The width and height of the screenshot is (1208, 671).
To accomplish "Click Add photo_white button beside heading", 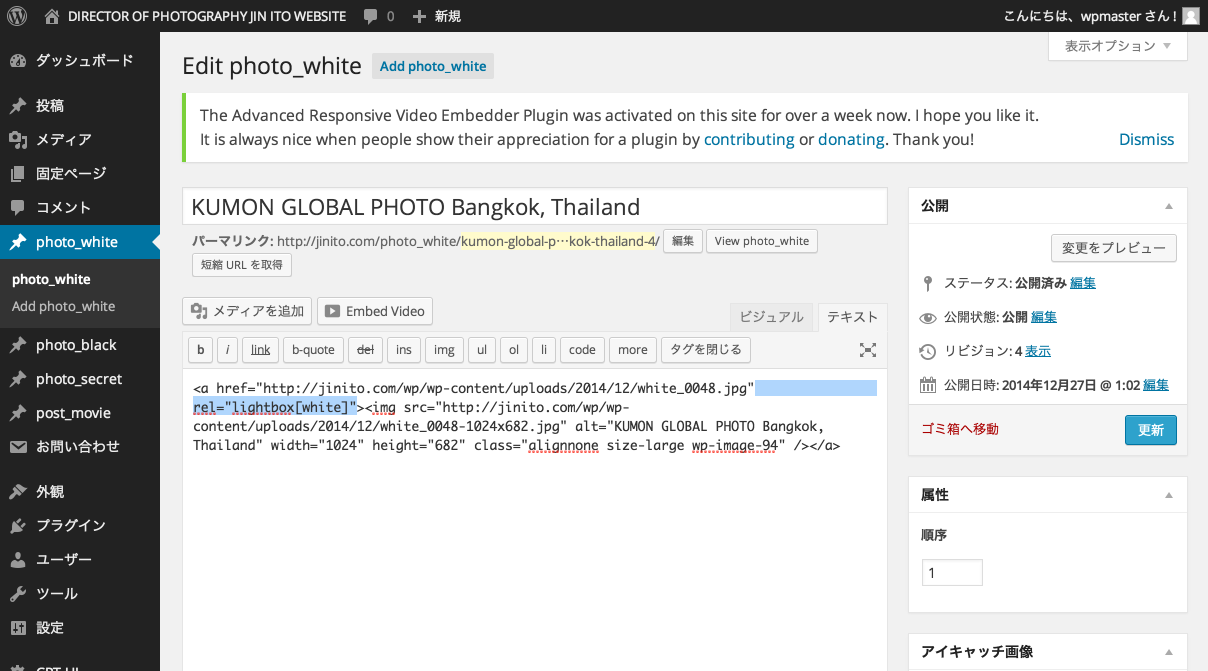I will click(x=433, y=66).
